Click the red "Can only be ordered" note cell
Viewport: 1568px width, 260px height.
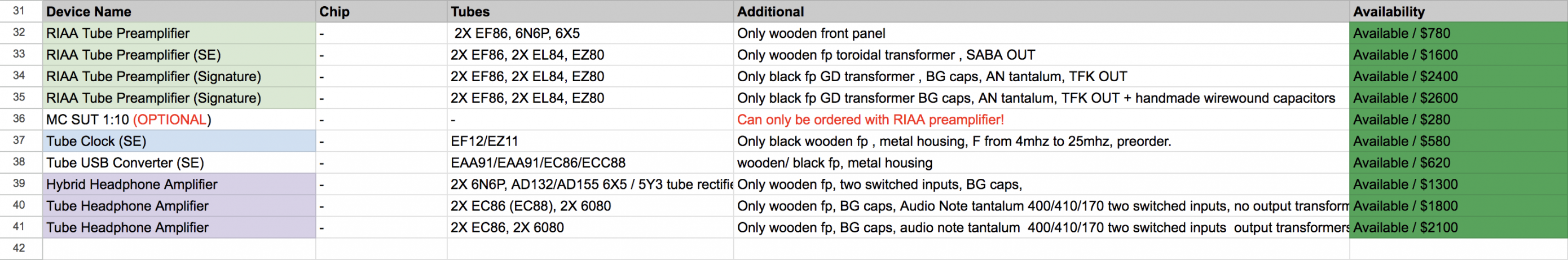pos(1040,120)
